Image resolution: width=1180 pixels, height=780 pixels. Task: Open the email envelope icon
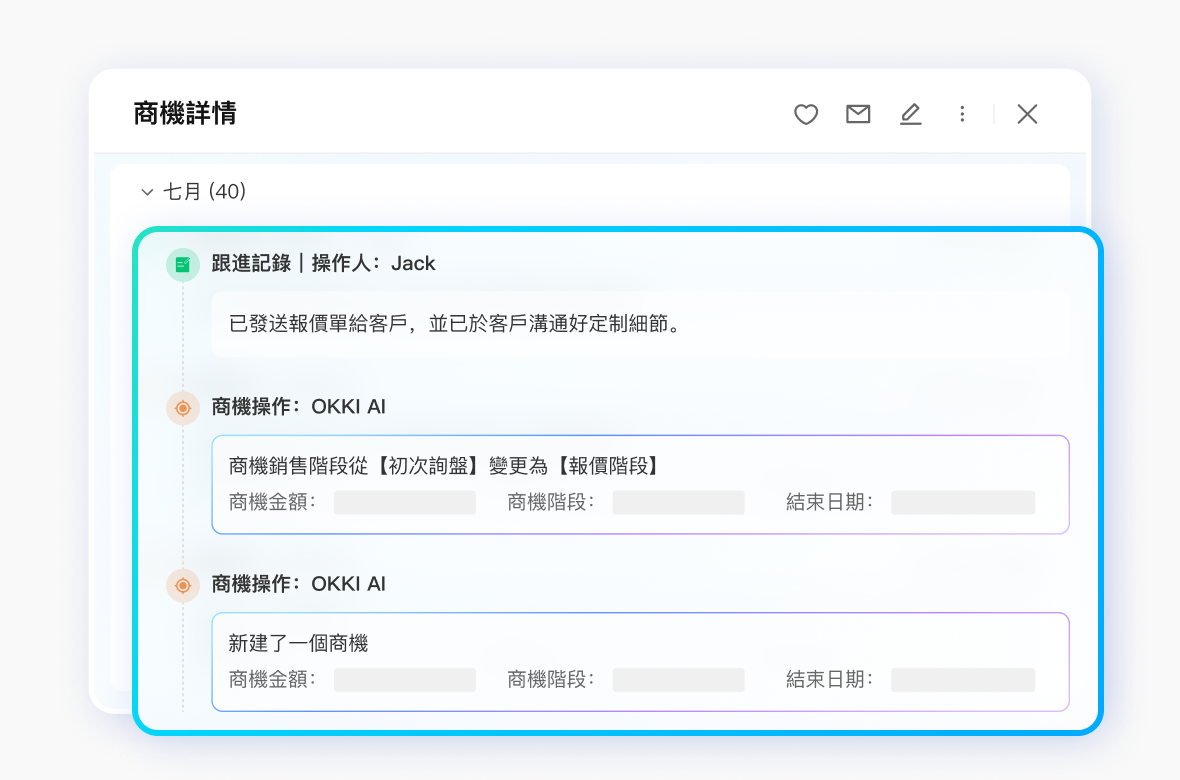(857, 114)
